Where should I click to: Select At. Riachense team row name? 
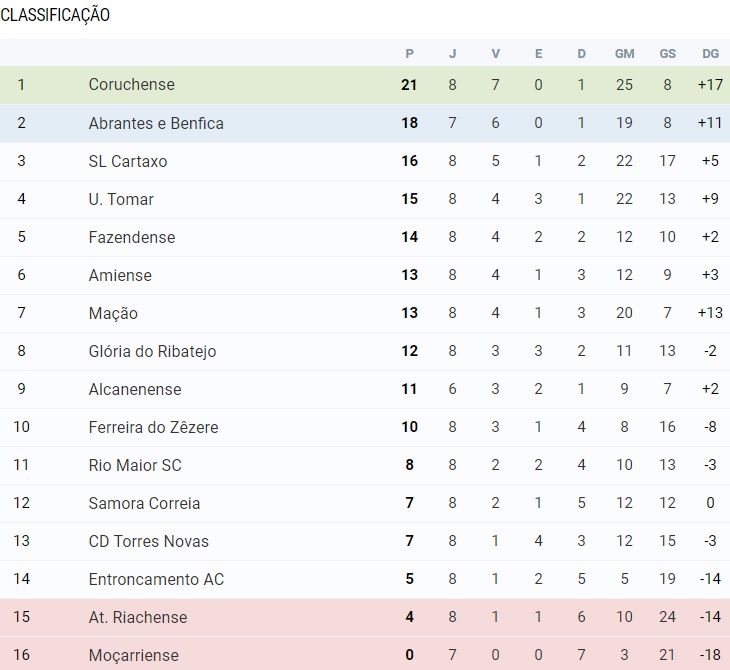(x=137, y=617)
